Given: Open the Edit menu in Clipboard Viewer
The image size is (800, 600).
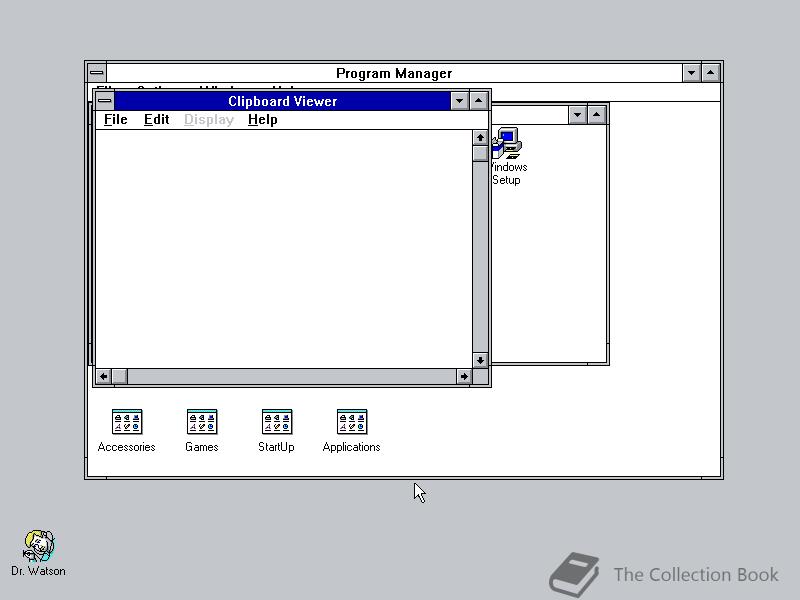Looking at the screenshot, I should click(156, 119).
